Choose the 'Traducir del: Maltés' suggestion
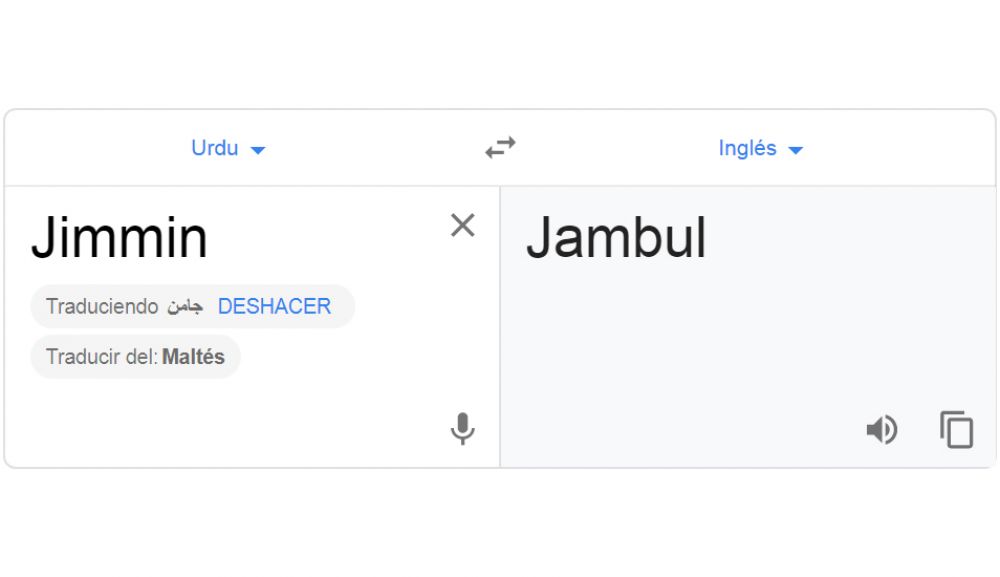Image resolution: width=1000 pixels, height=577 pixels. (135, 357)
